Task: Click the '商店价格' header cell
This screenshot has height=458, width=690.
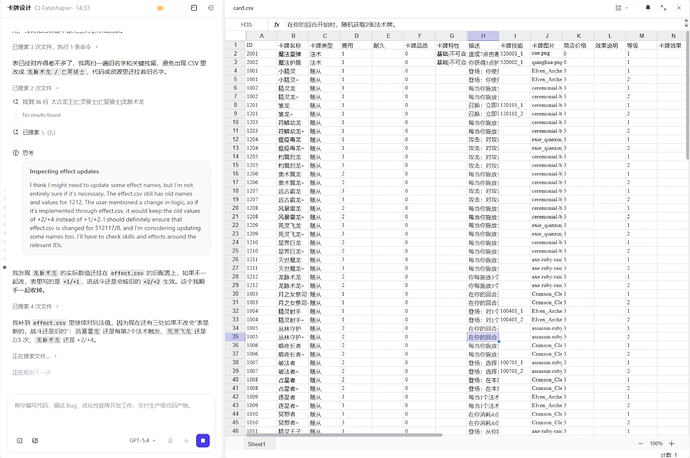Action: (578, 45)
